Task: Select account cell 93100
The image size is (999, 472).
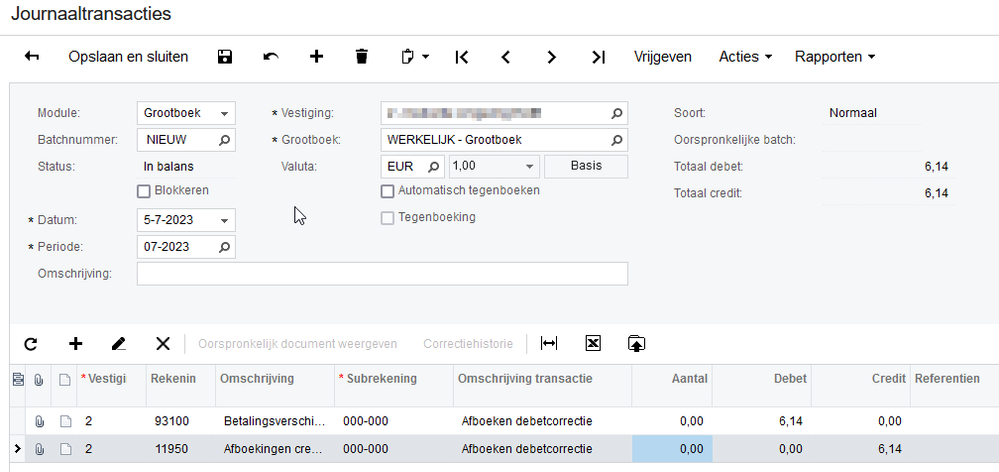Action: [x=180, y=421]
